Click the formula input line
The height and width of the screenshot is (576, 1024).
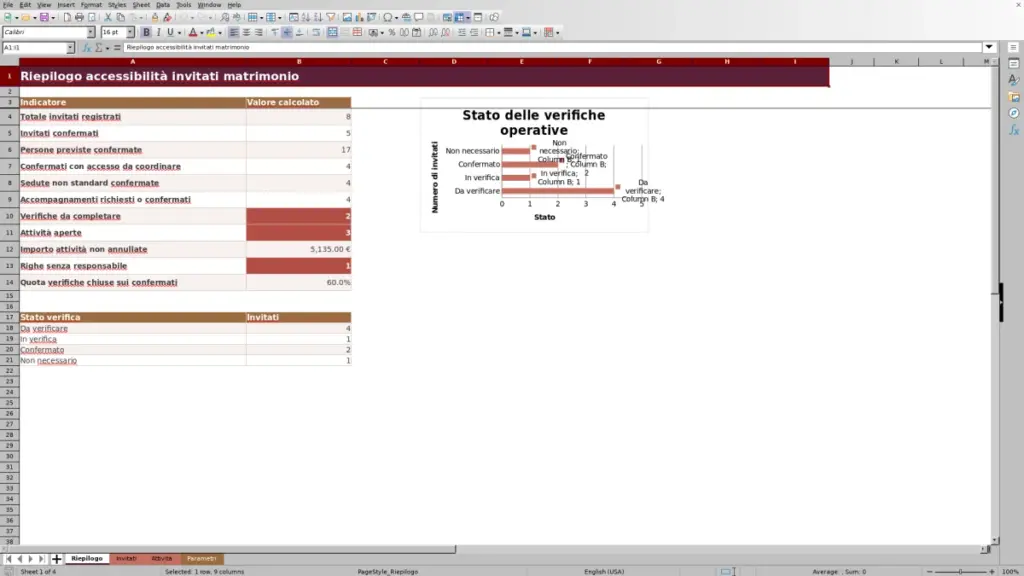(x=552, y=47)
